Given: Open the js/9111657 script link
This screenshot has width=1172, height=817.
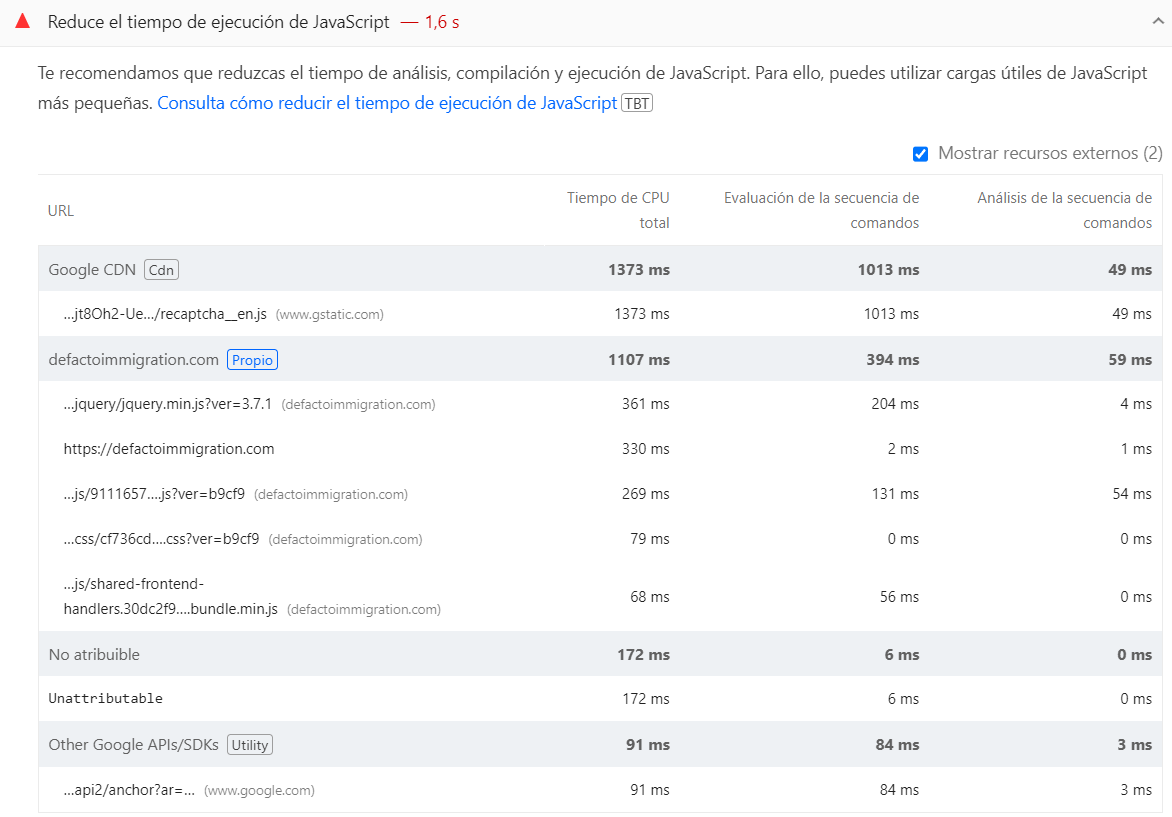Looking at the screenshot, I should (154, 494).
